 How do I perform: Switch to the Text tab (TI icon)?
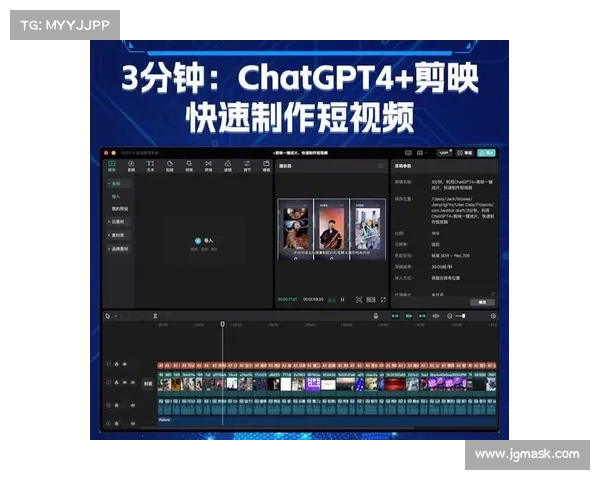(x=150, y=166)
